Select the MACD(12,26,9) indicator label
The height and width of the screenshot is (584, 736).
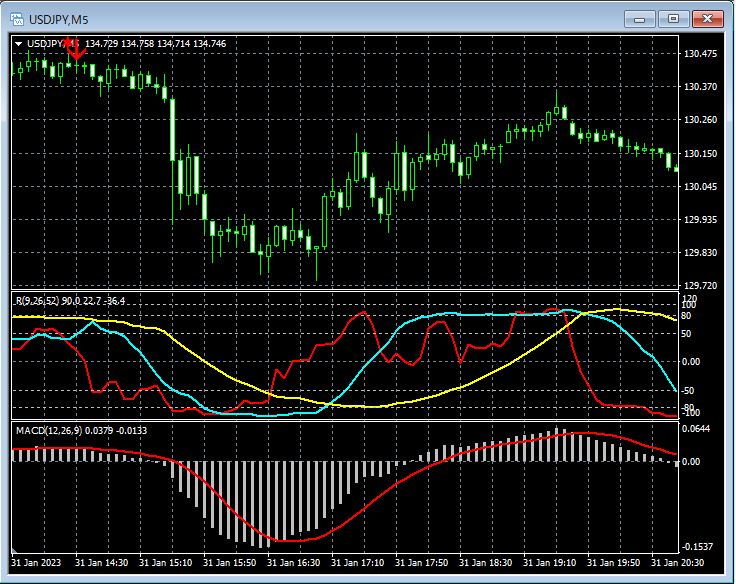click(48, 430)
